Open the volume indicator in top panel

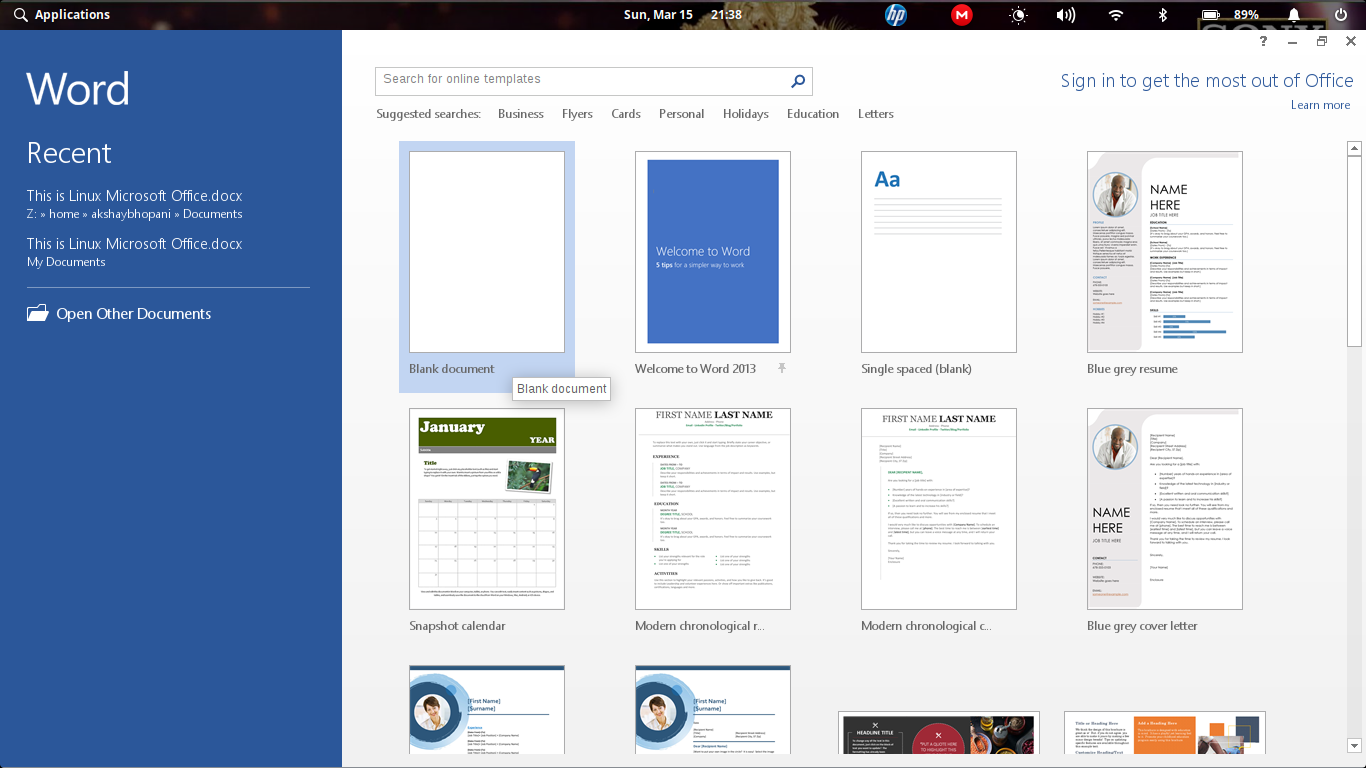(x=1066, y=15)
